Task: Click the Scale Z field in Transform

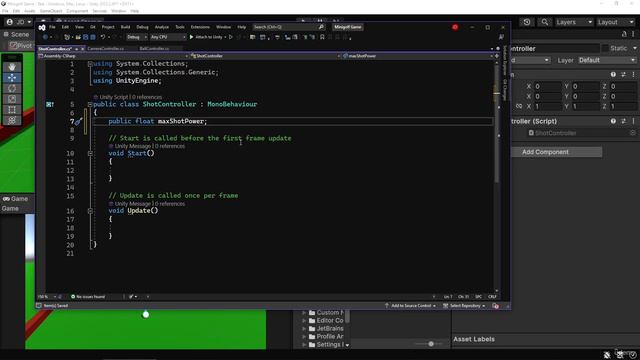Action: 623,106
